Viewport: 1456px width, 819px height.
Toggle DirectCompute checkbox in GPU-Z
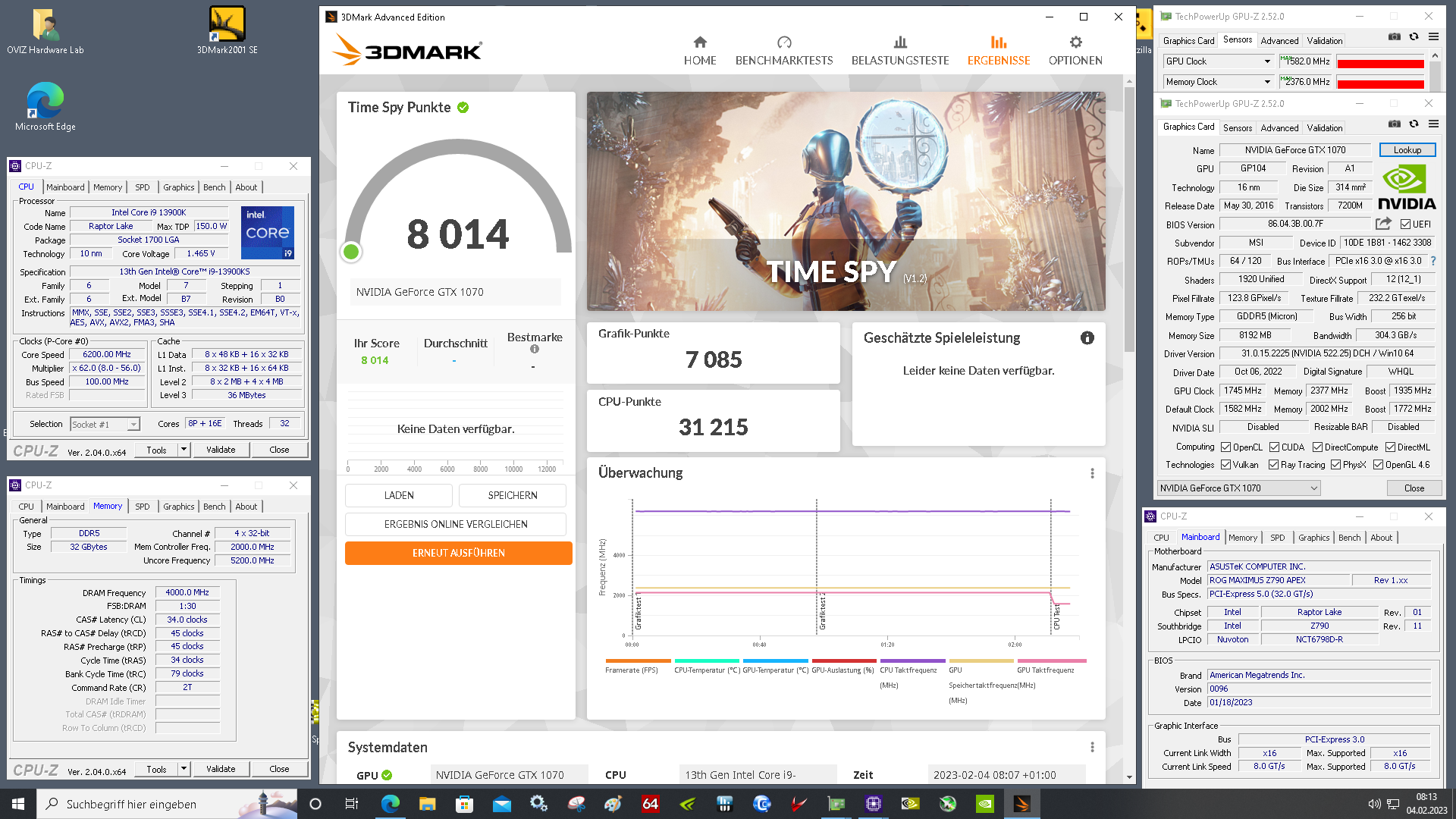point(1317,447)
